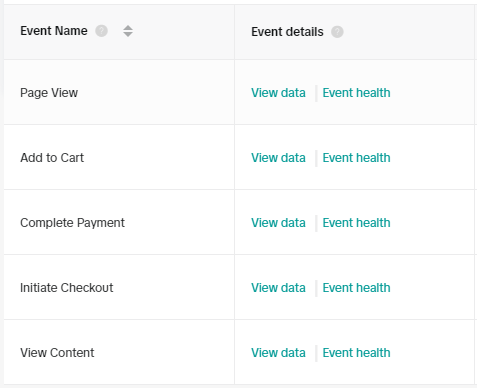Select the View Content row name

pos(57,353)
